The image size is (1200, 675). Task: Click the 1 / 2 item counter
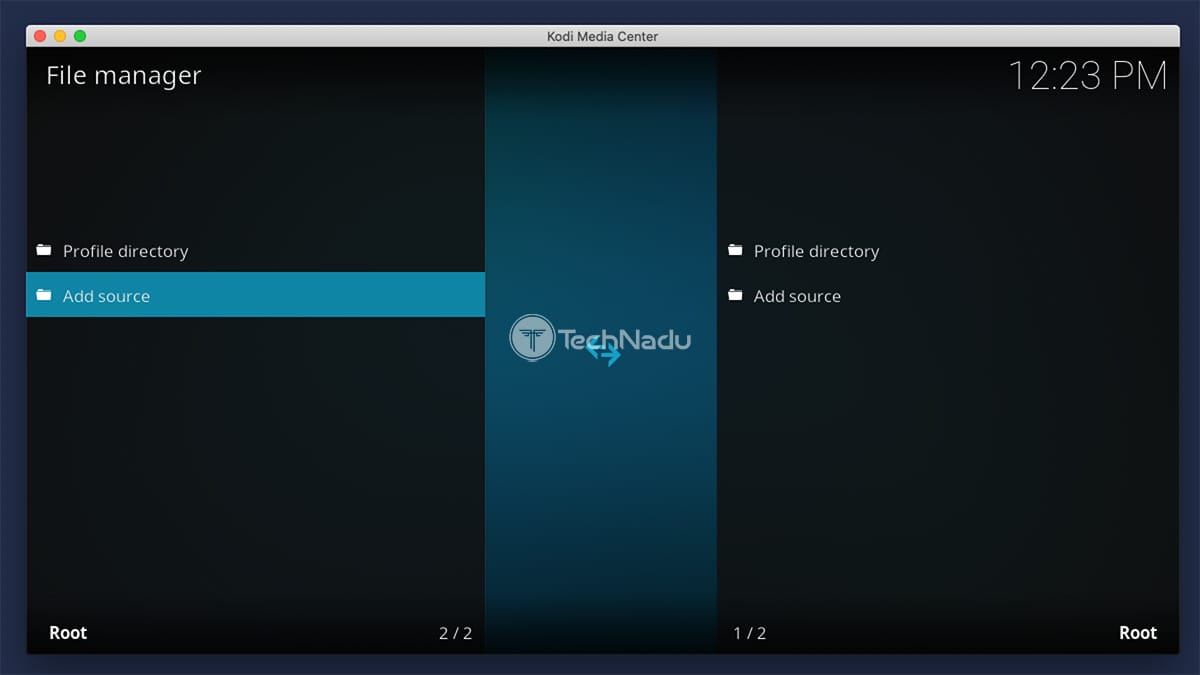pyautogui.click(x=750, y=633)
